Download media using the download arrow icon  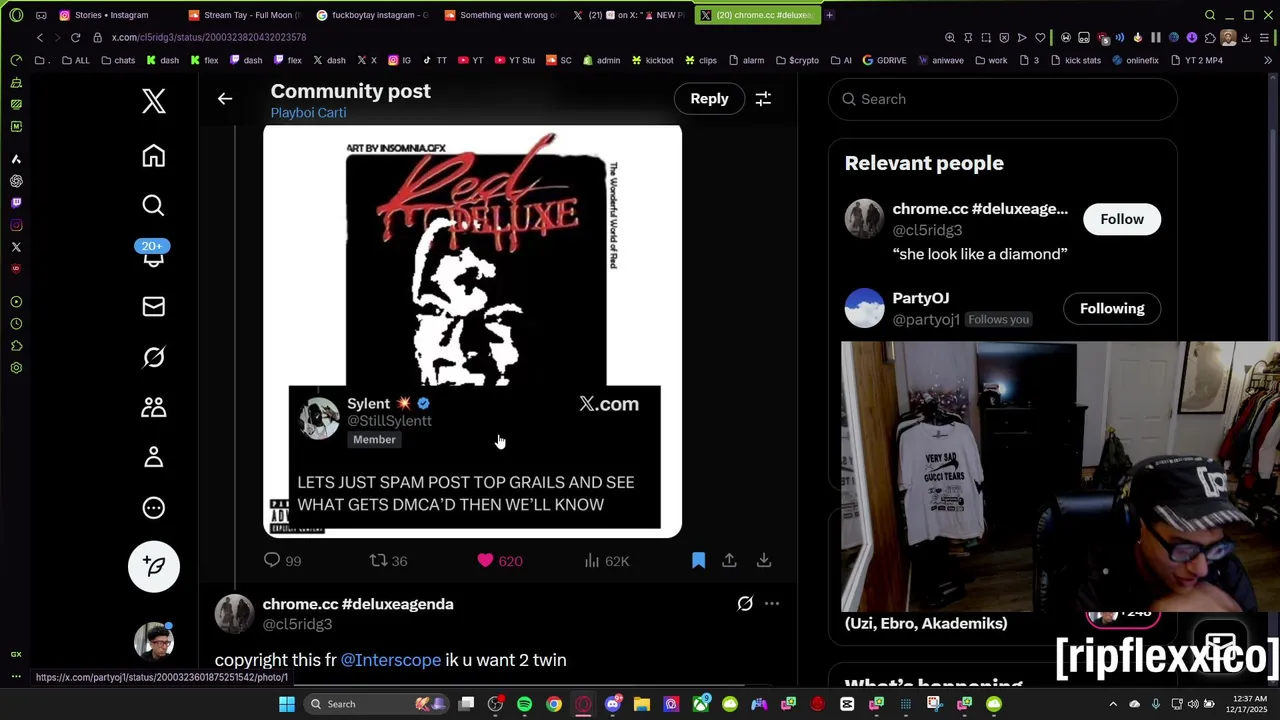click(x=764, y=561)
